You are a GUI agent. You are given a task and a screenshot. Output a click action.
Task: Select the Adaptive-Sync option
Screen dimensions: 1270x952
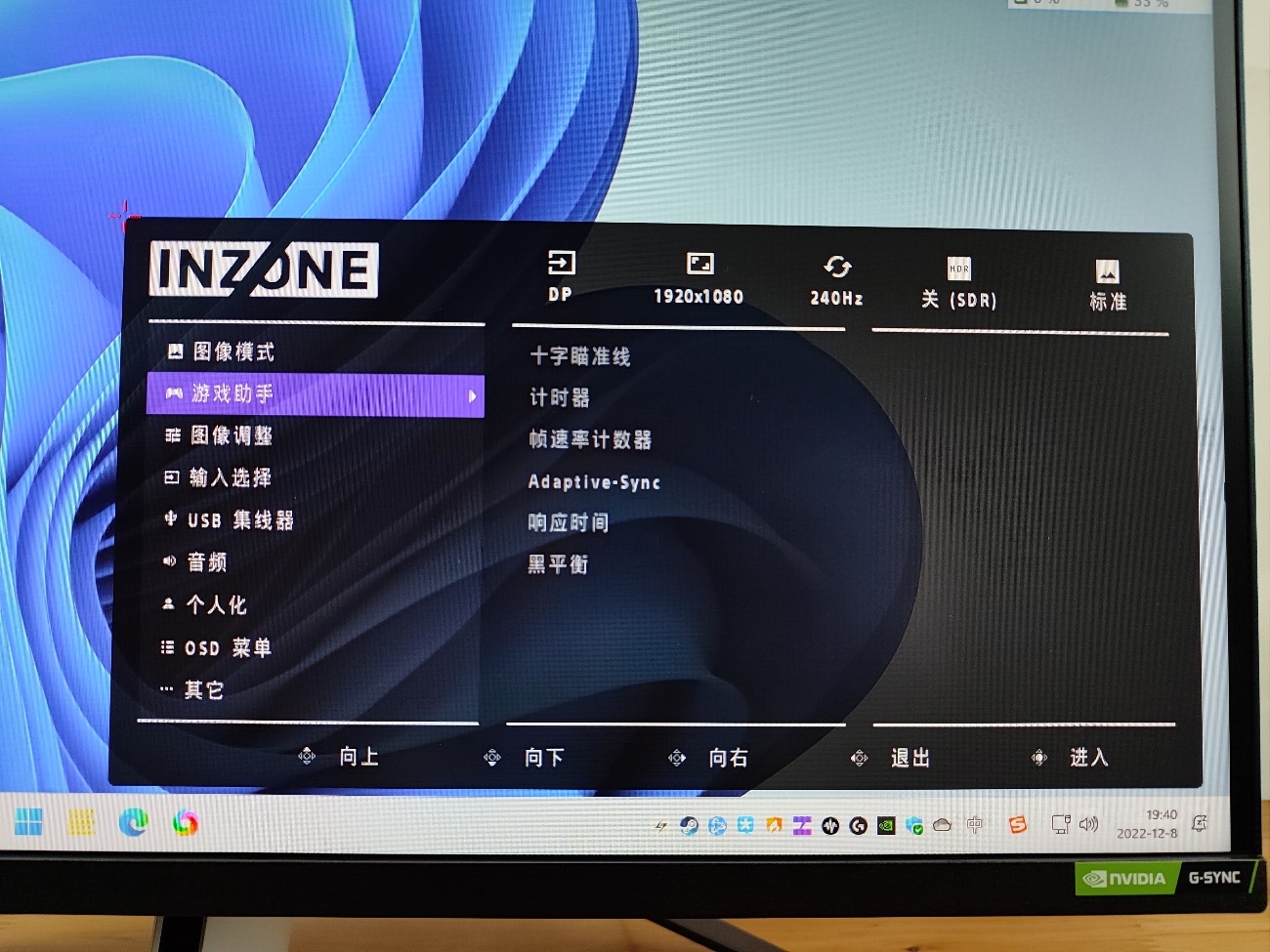tap(594, 481)
